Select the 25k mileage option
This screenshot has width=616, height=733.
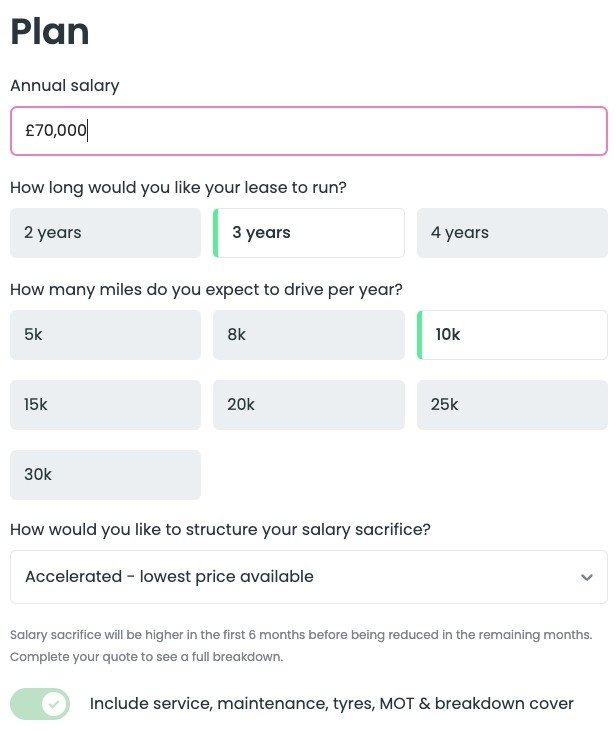pos(512,405)
